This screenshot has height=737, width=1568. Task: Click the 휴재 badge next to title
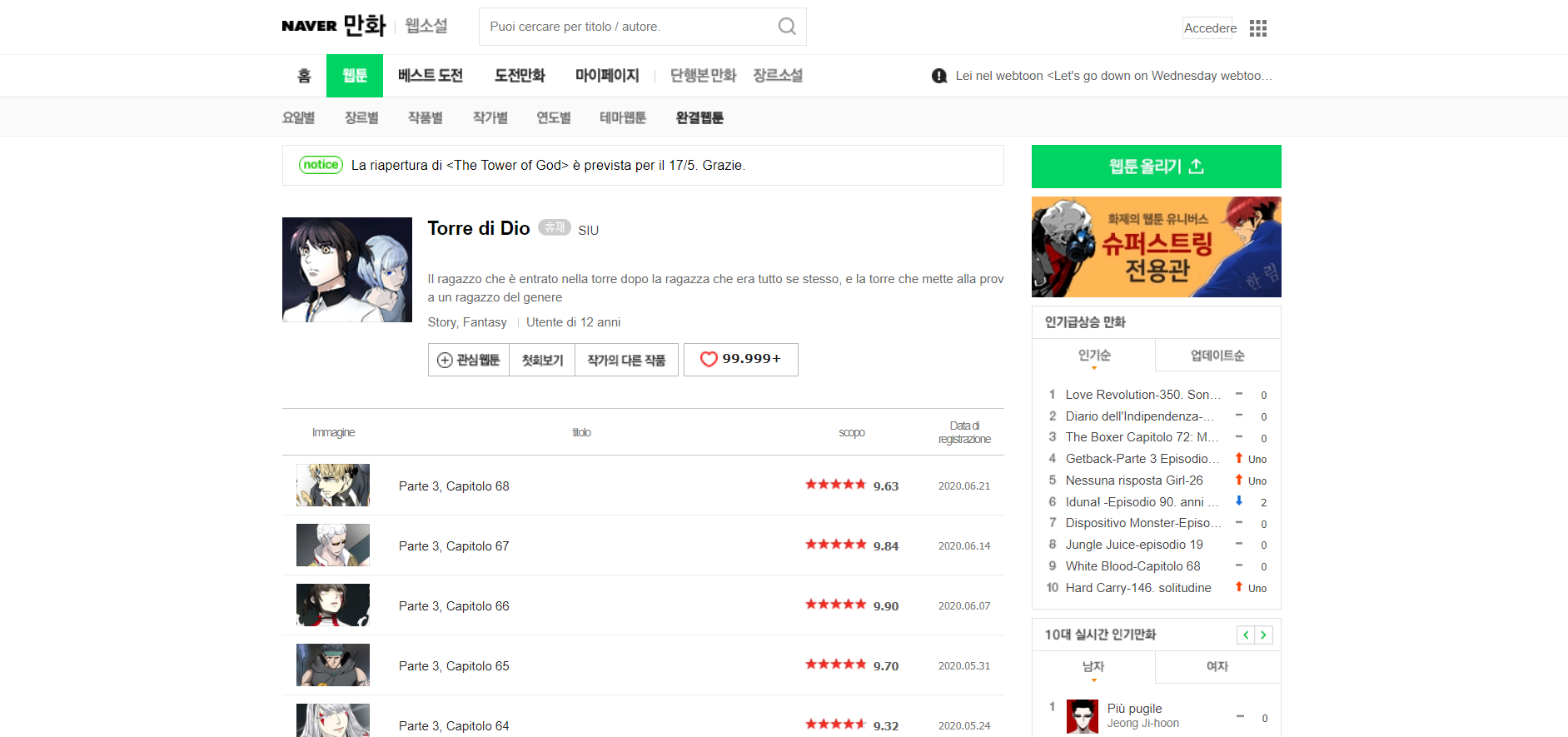pos(554,227)
